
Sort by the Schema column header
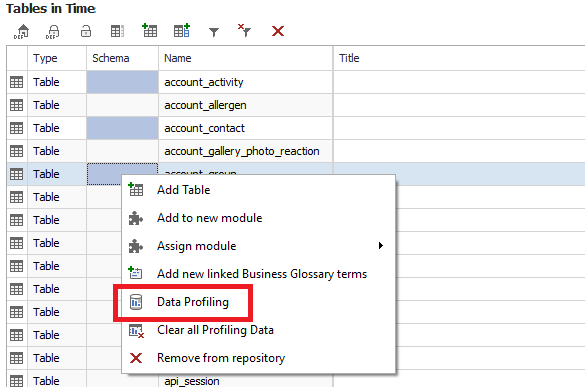tap(122, 58)
